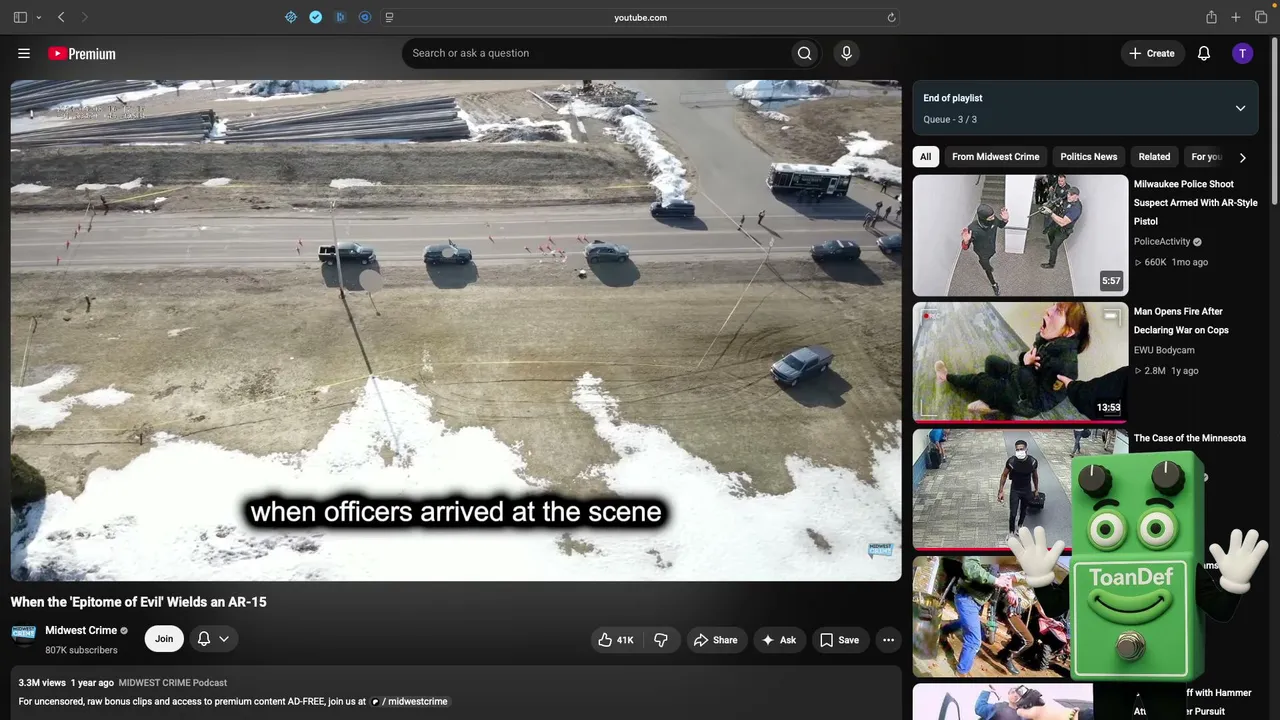Open the page menu icon in the address bar
This screenshot has height=720, width=1280.
click(x=389, y=17)
